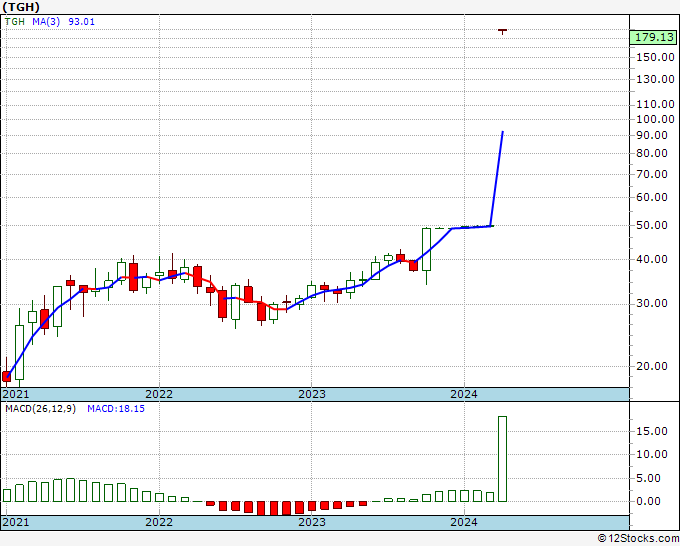
Task: Click the 110.00 price axis label
Action: tap(655, 105)
